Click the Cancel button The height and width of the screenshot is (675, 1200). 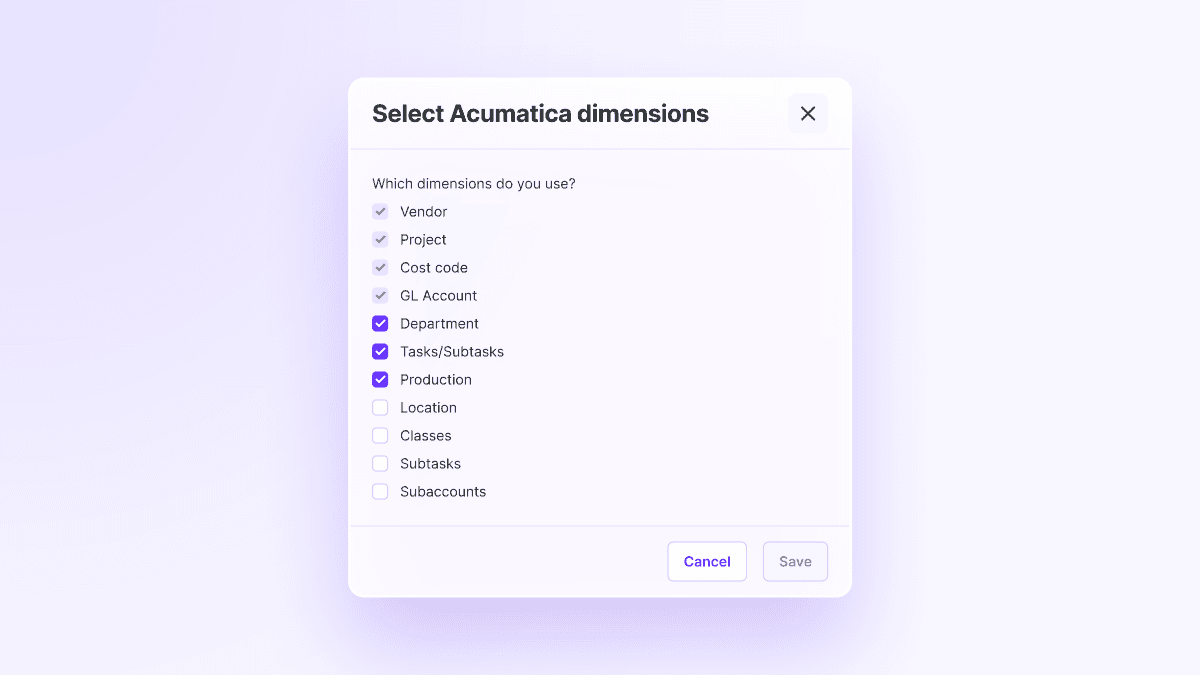(707, 561)
